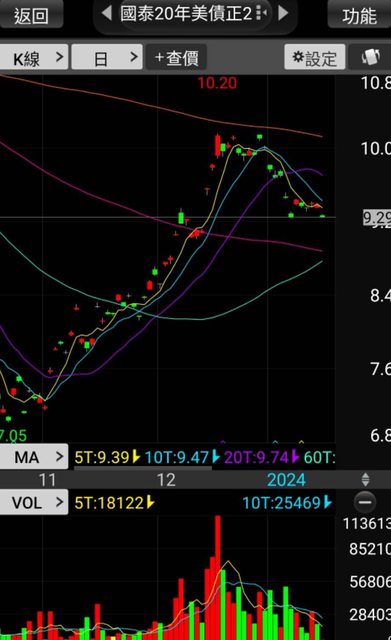The width and height of the screenshot is (391, 640).
Task: Rotate the screen with rotate icon
Action: 370,57
